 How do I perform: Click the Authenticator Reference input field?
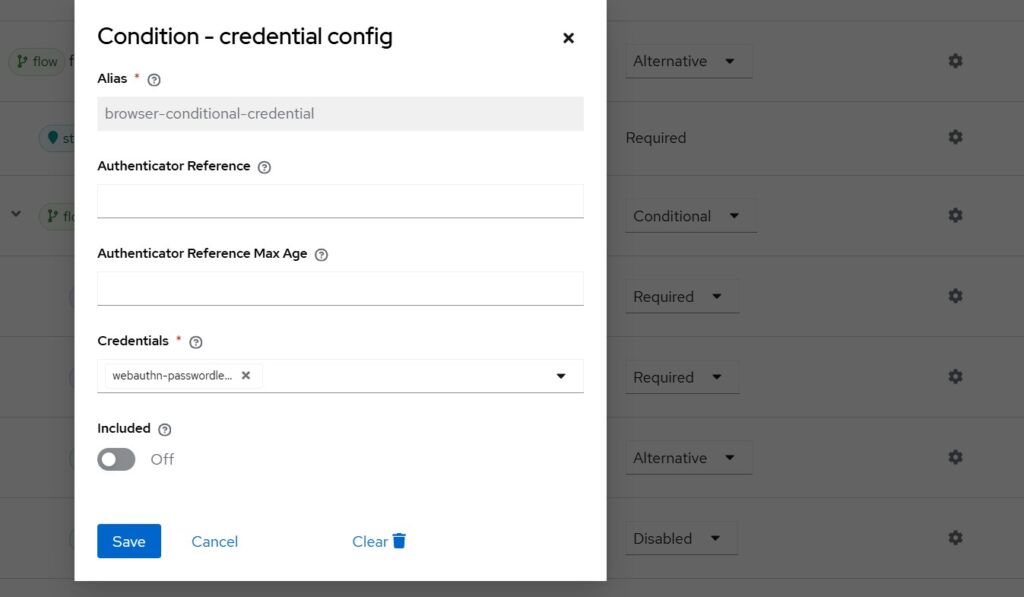[340, 200]
